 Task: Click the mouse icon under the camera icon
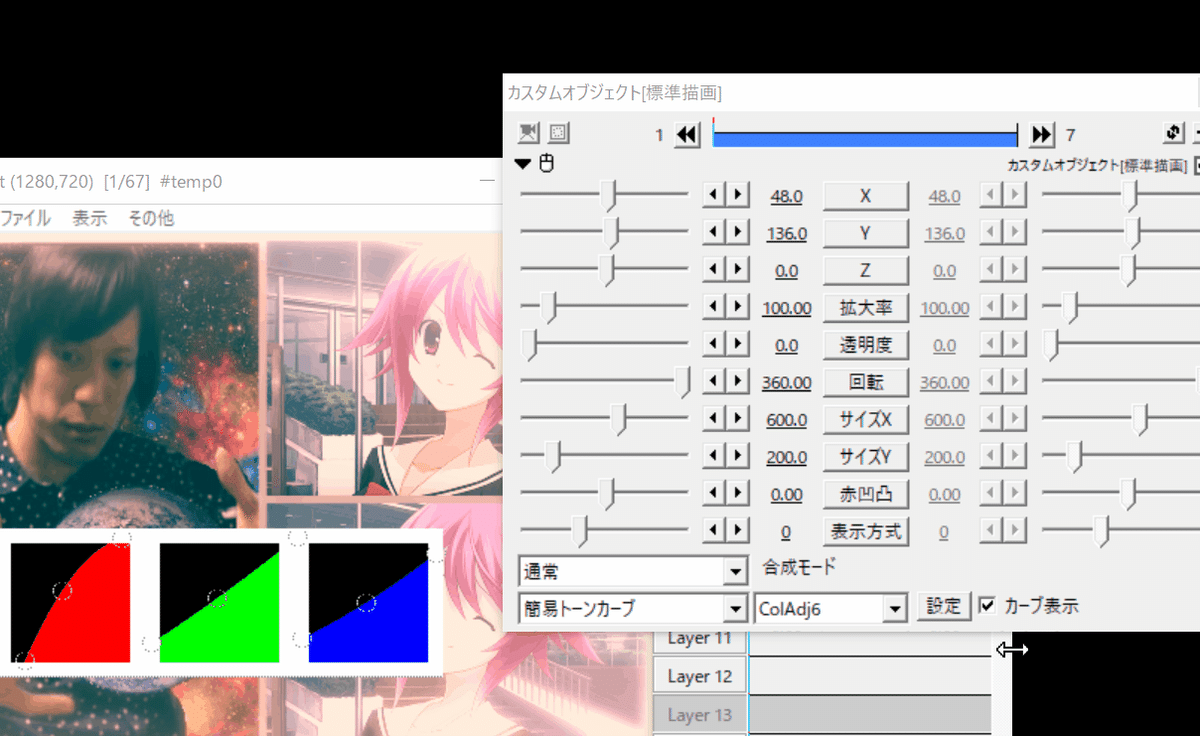[546, 163]
